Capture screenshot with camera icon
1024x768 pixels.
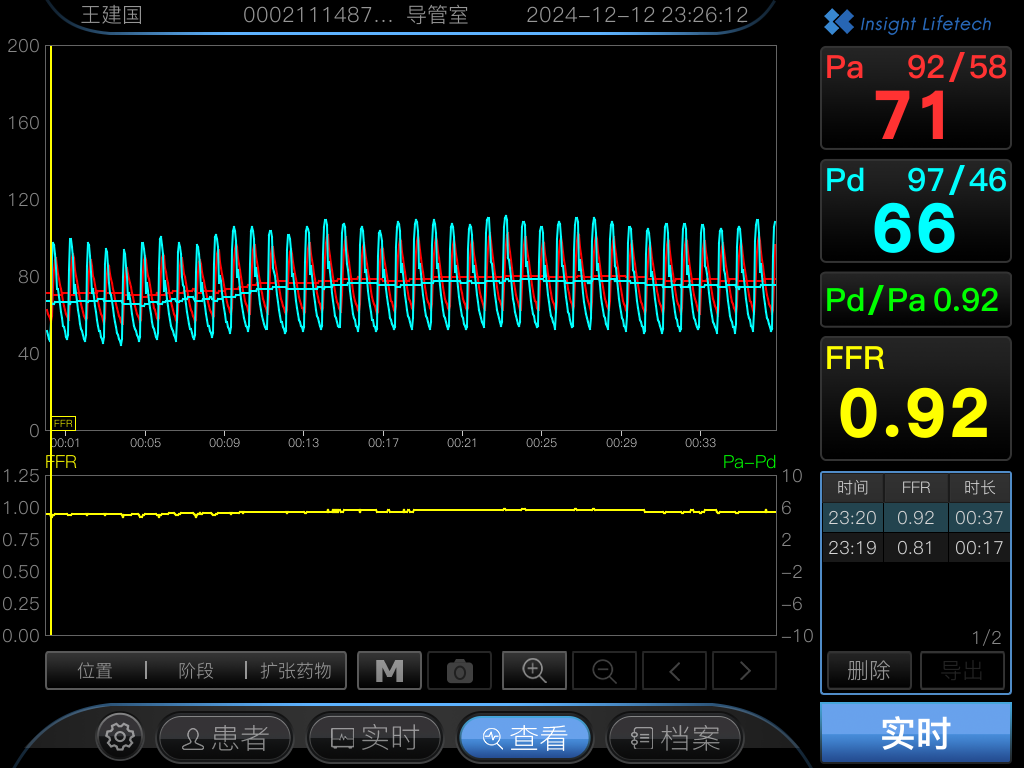[459, 671]
